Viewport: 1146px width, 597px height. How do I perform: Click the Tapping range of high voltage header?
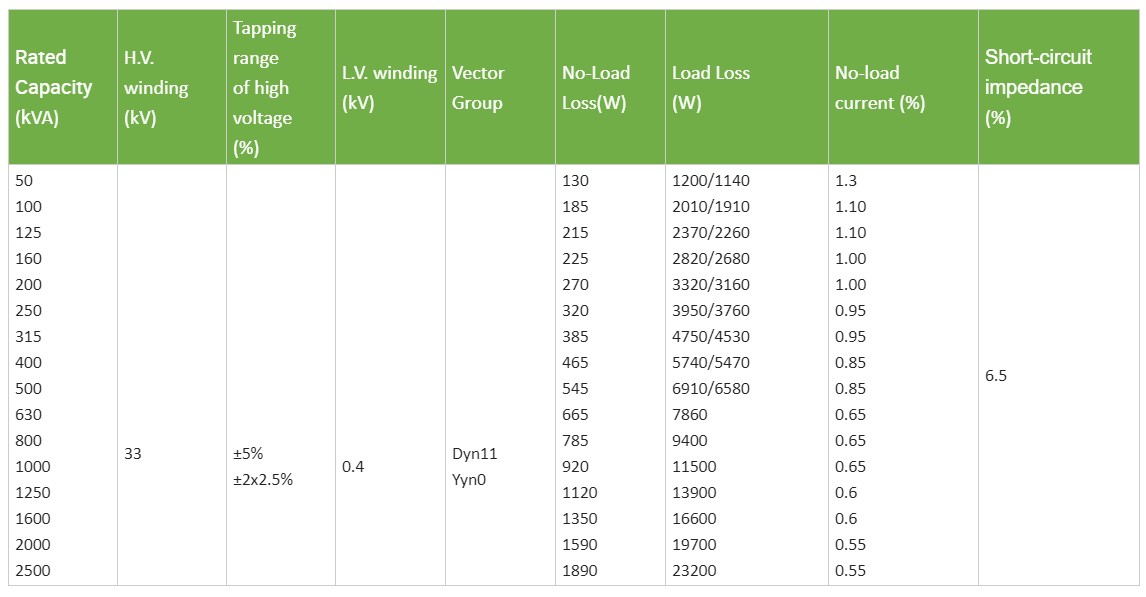264,87
